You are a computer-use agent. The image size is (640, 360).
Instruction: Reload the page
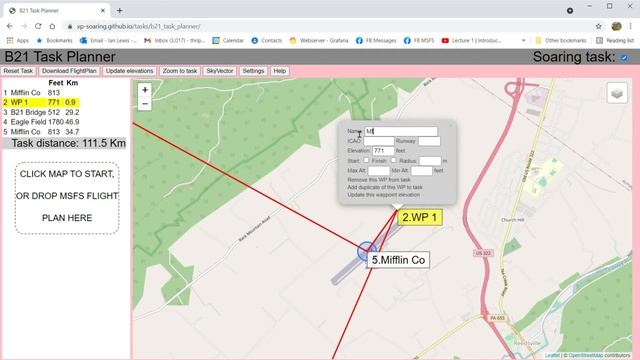tap(38, 26)
